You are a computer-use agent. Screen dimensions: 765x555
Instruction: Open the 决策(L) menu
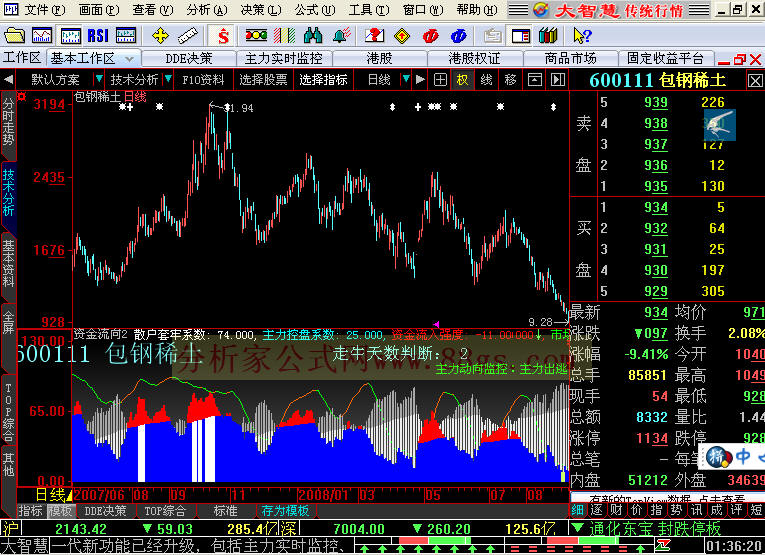(261, 10)
